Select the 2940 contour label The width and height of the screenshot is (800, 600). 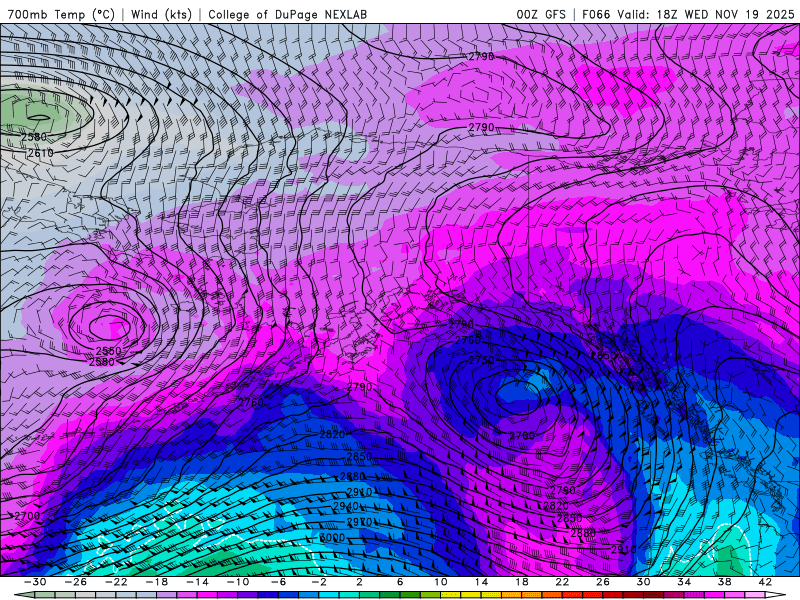click(345, 506)
